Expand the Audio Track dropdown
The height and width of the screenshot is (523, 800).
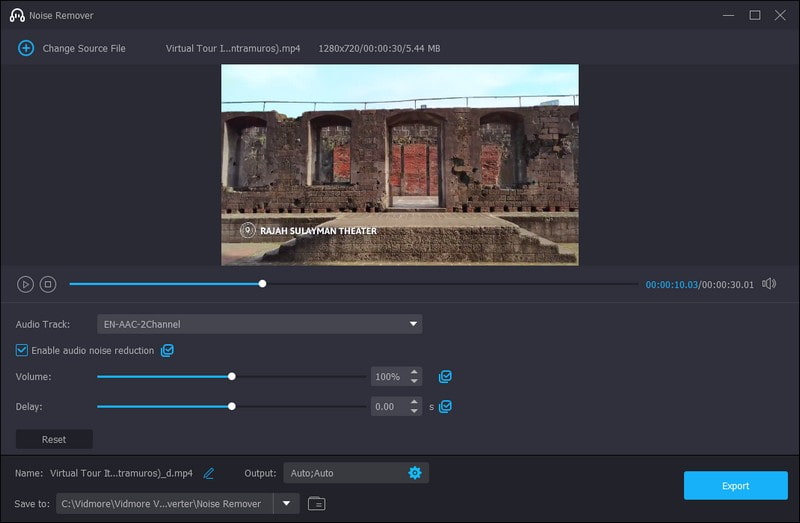(413, 324)
